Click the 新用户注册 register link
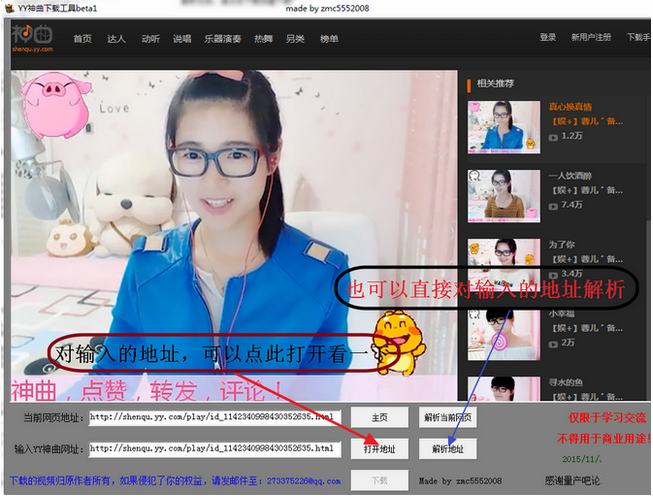 pos(590,38)
